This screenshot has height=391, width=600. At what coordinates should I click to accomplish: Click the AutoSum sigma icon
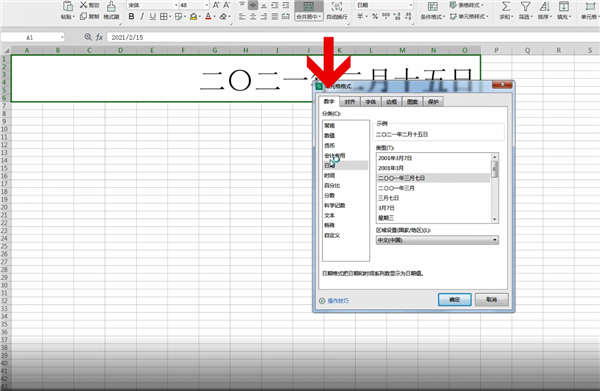coord(506,7)
